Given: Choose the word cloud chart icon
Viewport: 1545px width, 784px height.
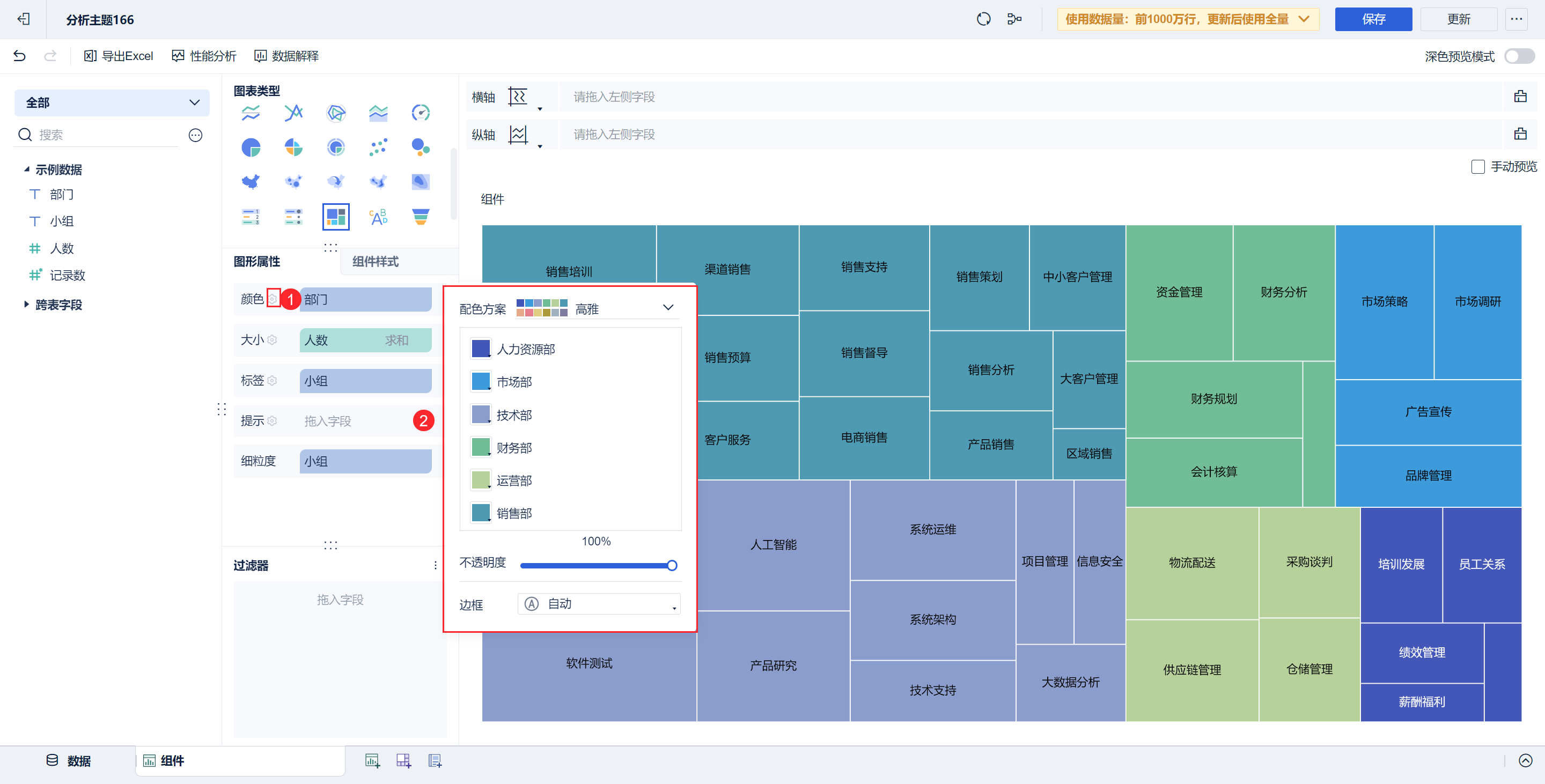Looking at the screenshot, I should [x=378, y=217].
